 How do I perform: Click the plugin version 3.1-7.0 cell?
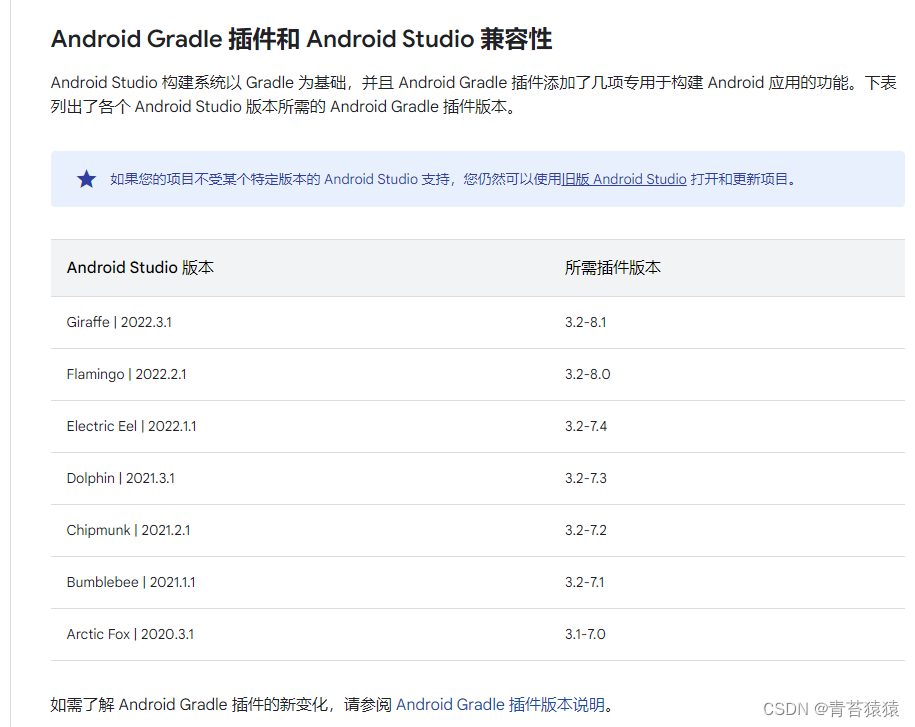pyautogui.click(x=585, y=634)
